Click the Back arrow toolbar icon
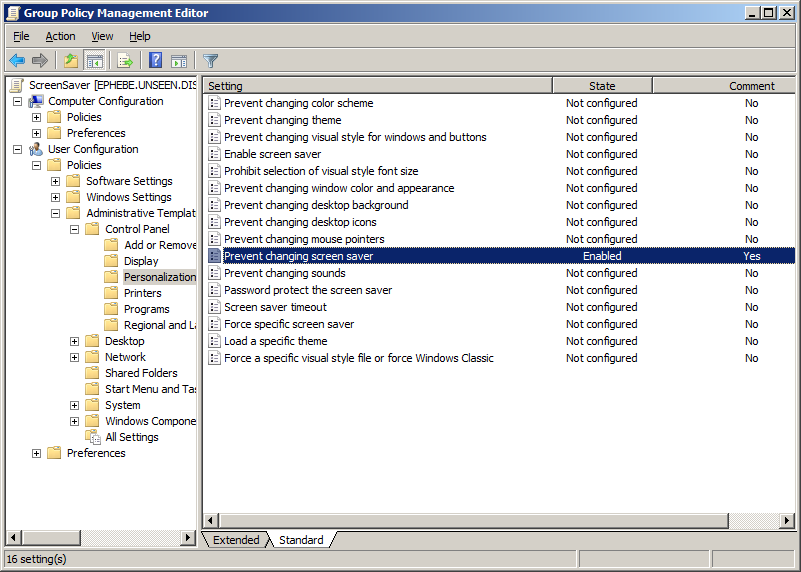Viewport: 801px width, 572px height. tap(17, 61)
